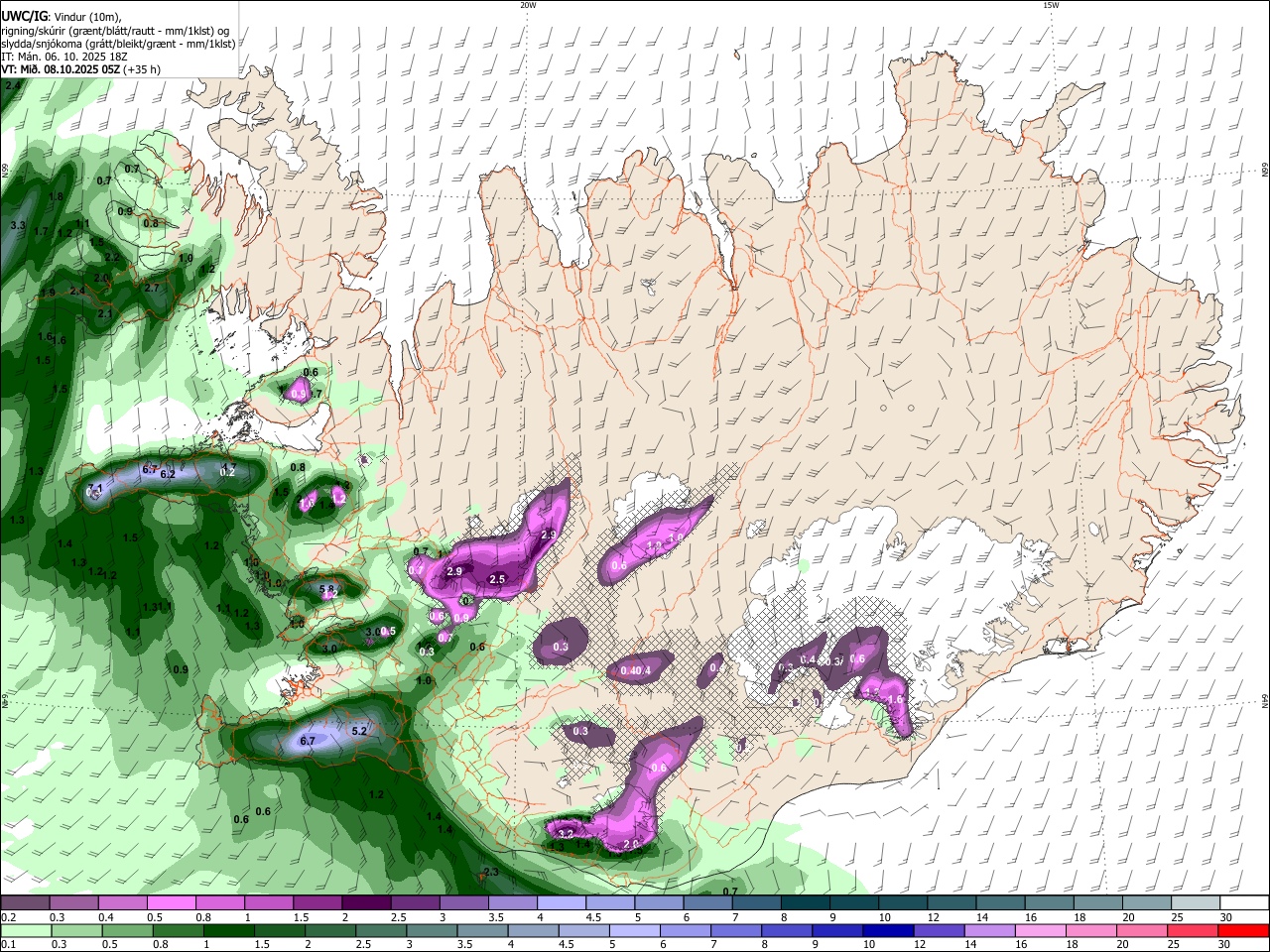Click the '0.2' label in the snow legend
The height and width of the screenshot is (952, 1270).
(7, 917)
